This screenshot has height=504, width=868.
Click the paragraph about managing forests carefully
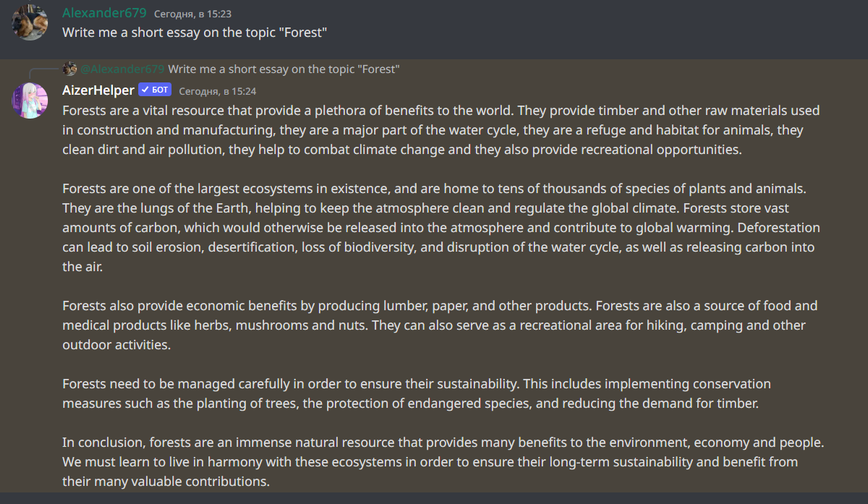[416, 394]
